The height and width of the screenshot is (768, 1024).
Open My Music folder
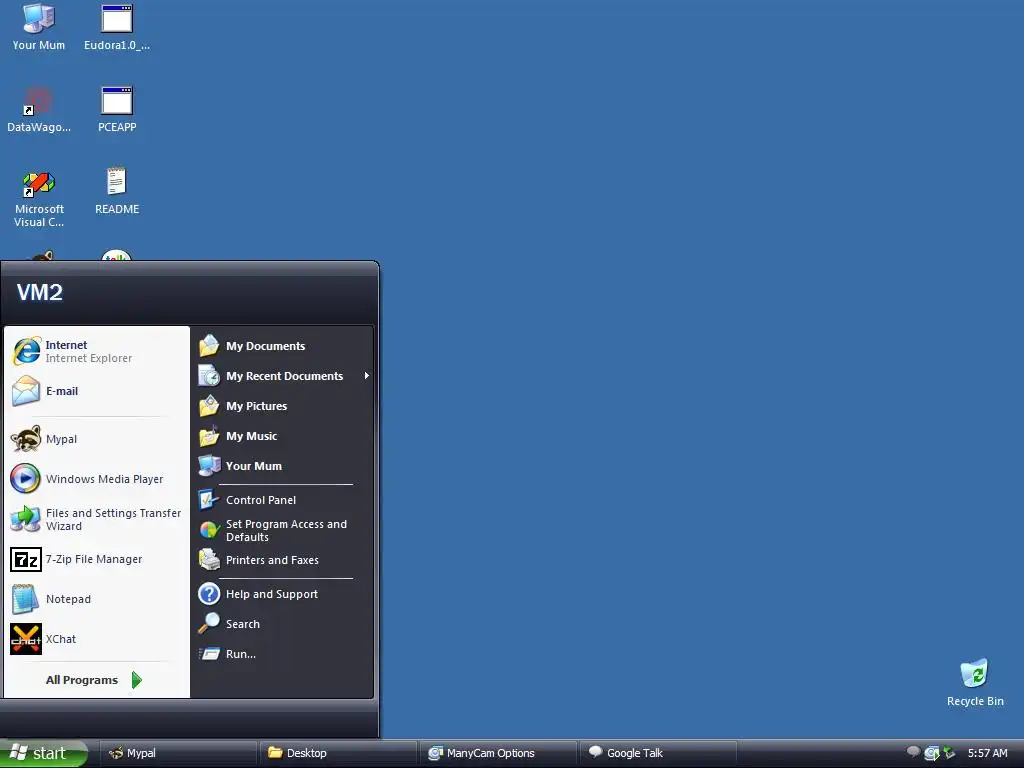click(x=283, y=436)
